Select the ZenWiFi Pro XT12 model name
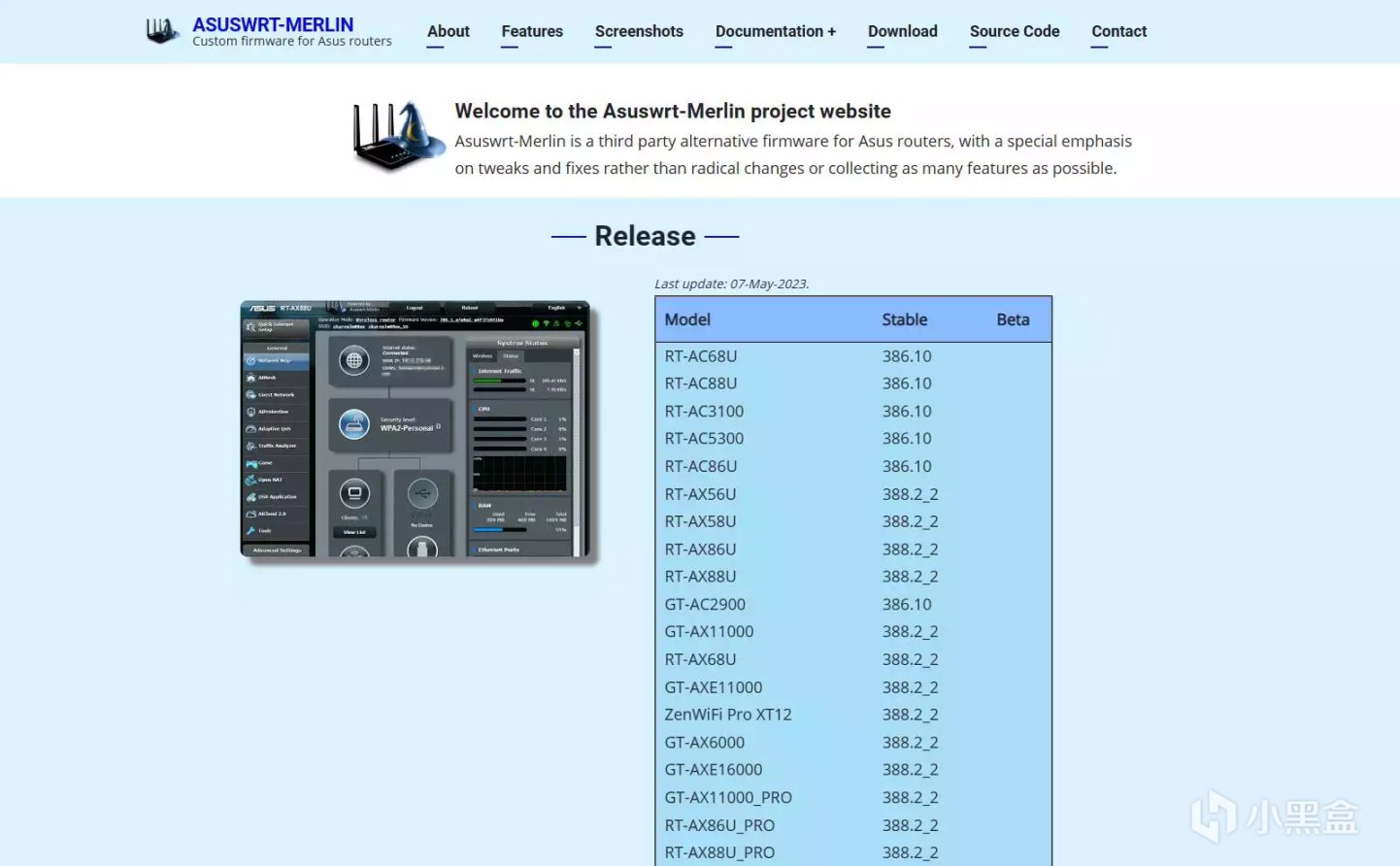Viewport: 1400px width, 866px height. point(728,715)
